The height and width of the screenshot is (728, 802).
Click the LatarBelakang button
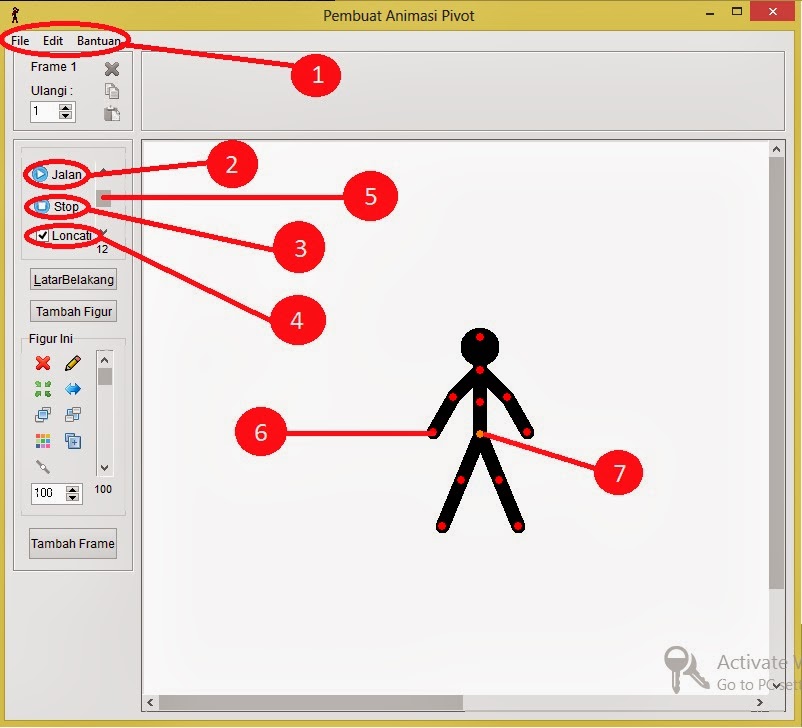(71, 279)
